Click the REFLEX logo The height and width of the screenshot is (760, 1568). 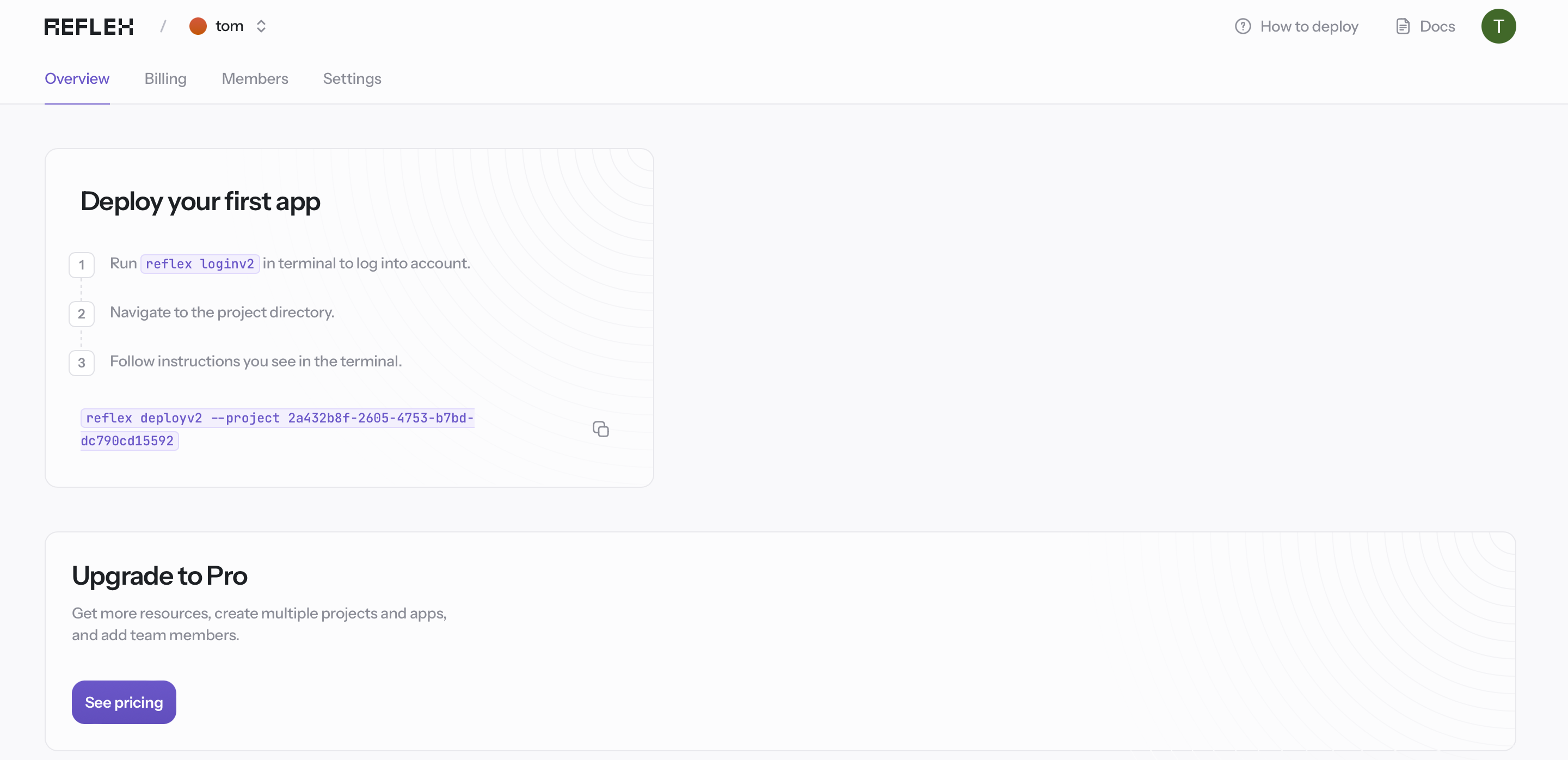[89, 26]
